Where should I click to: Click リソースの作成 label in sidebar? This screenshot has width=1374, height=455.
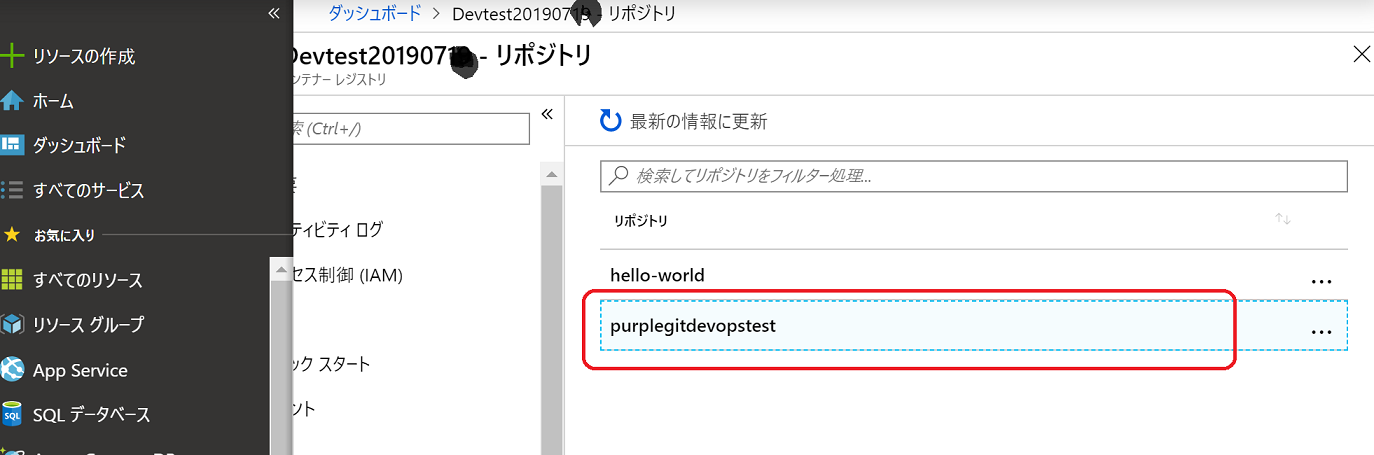(84, 56)
